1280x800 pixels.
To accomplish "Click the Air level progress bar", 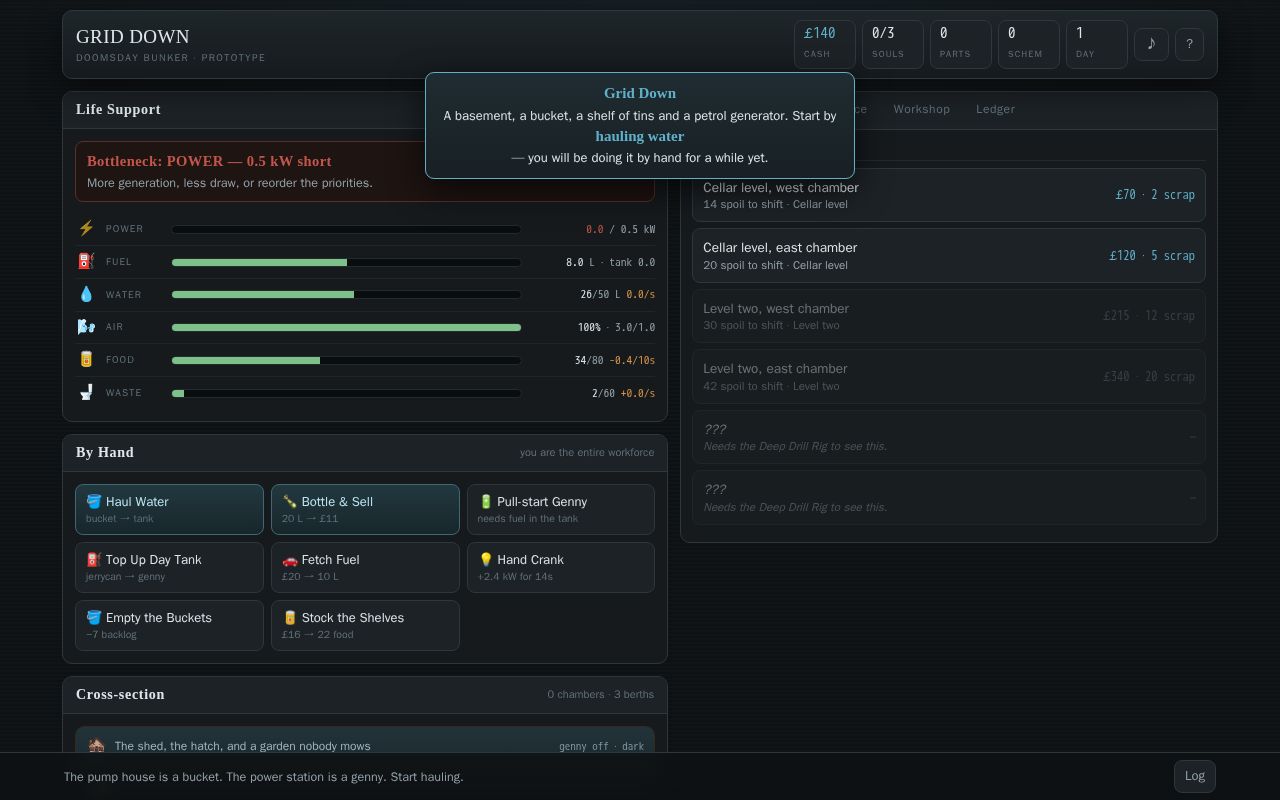I will point(346,327).
